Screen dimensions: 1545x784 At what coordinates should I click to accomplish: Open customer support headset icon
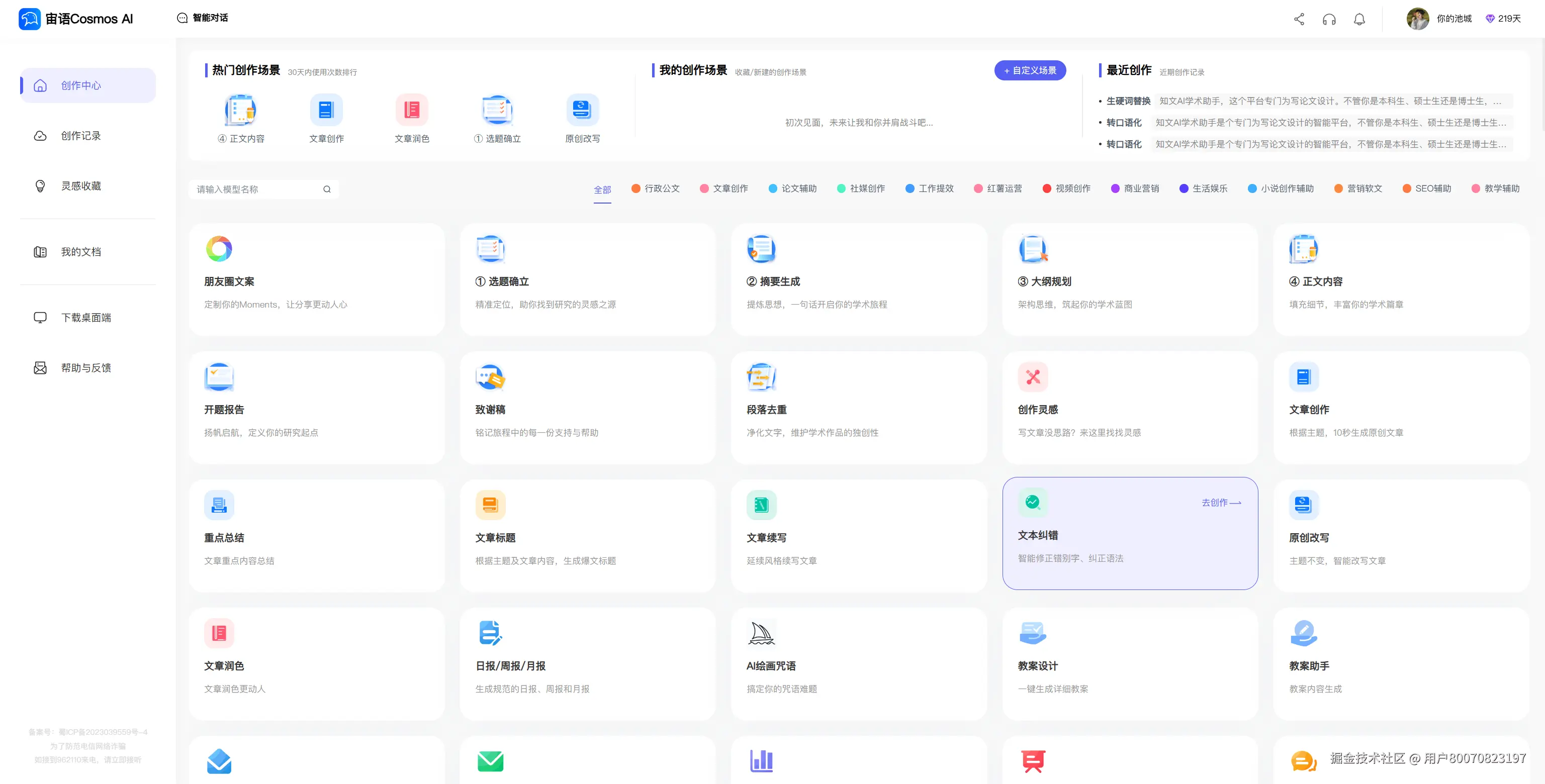[x=1329, y=19]
